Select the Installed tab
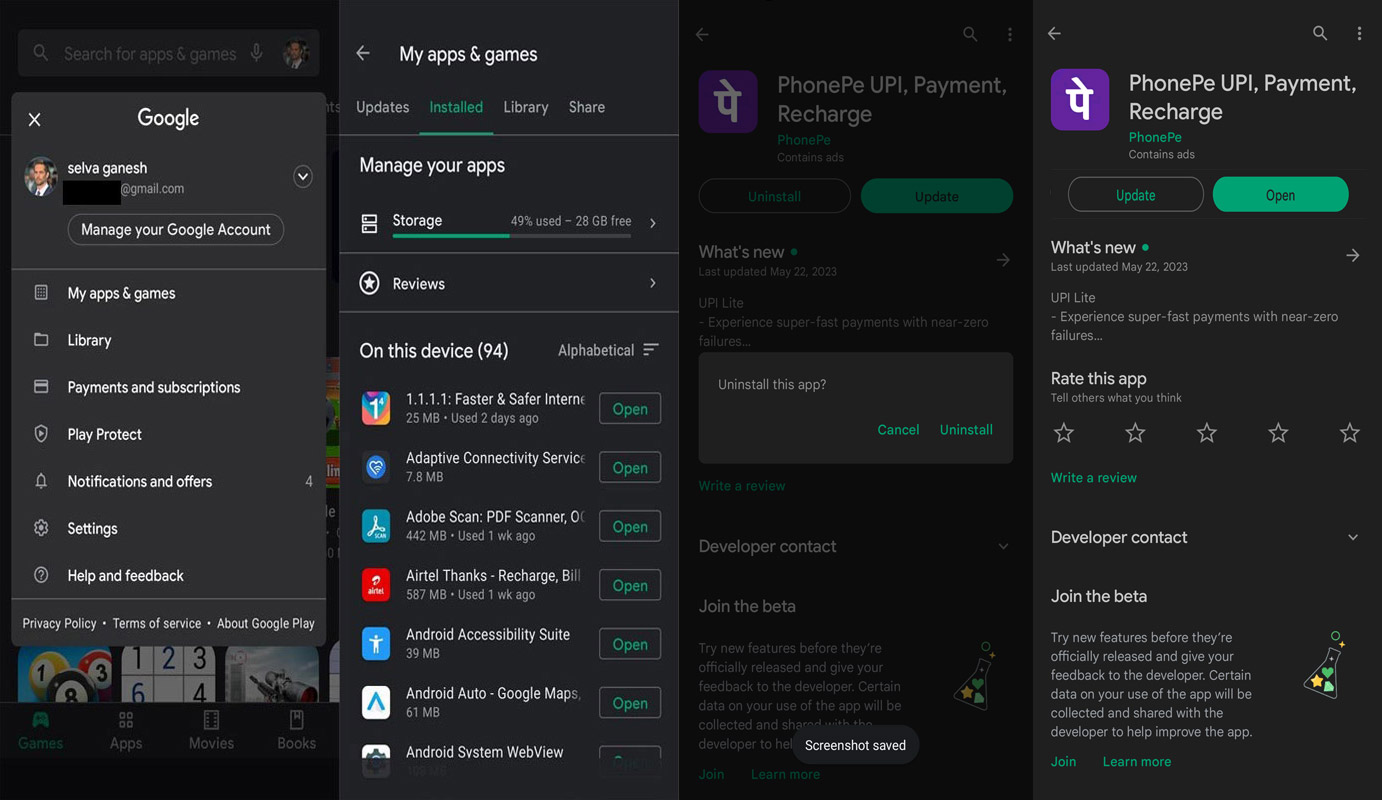 point(456,107)
